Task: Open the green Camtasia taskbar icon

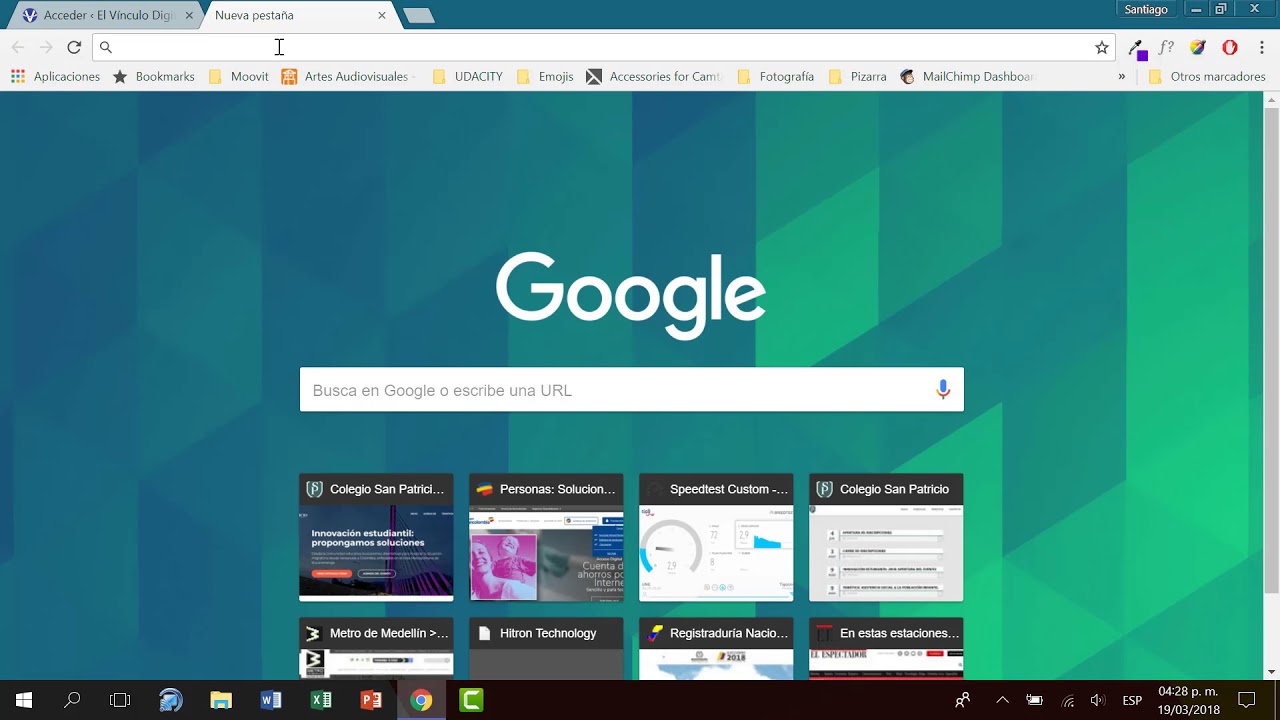Action: pos(471,700)
